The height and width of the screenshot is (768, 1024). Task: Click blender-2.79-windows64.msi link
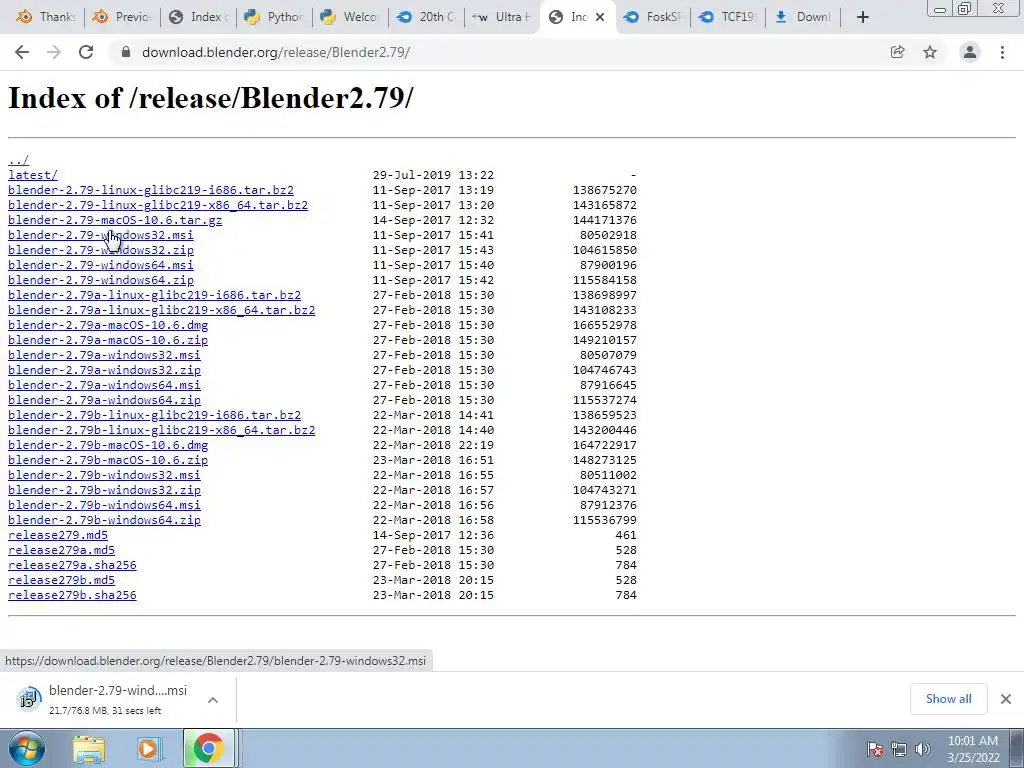(x=101, y=265)
